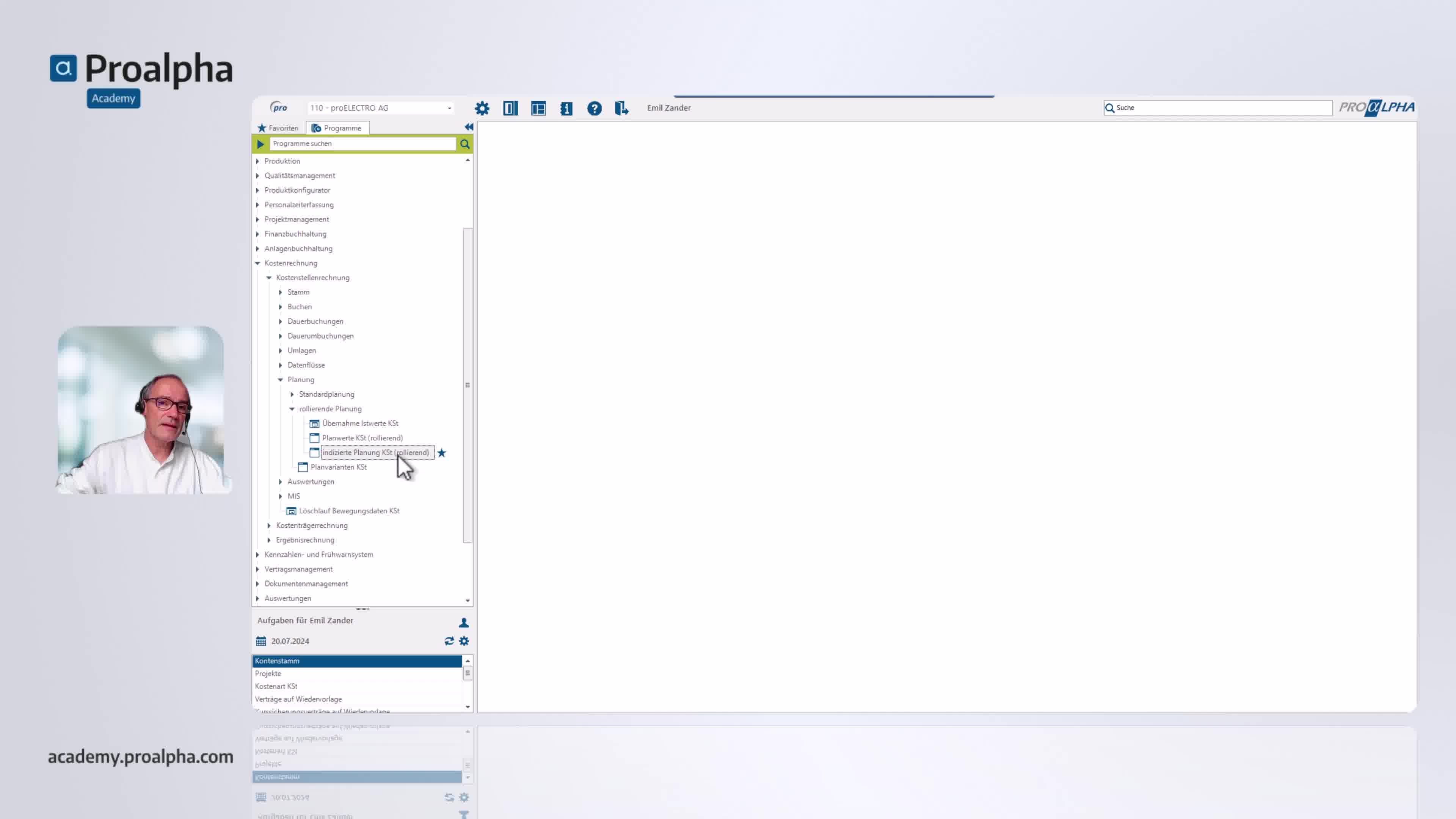Click the help question mark icon
Image resolution: width=1456 pixels, height=819 pixels.
pos(594,108)
